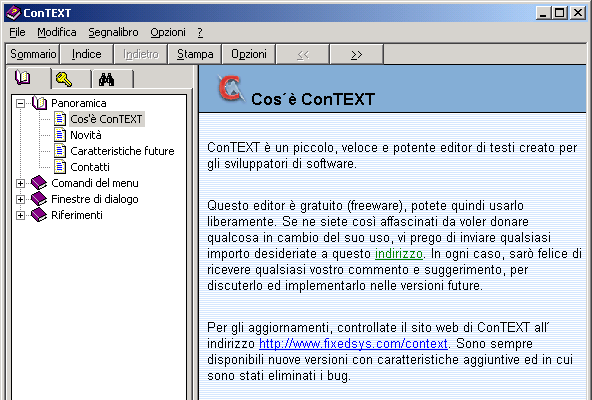Click the Cos'è ConTEXT page heading
This screenshot has height=400, width=592.
point(313,99)
